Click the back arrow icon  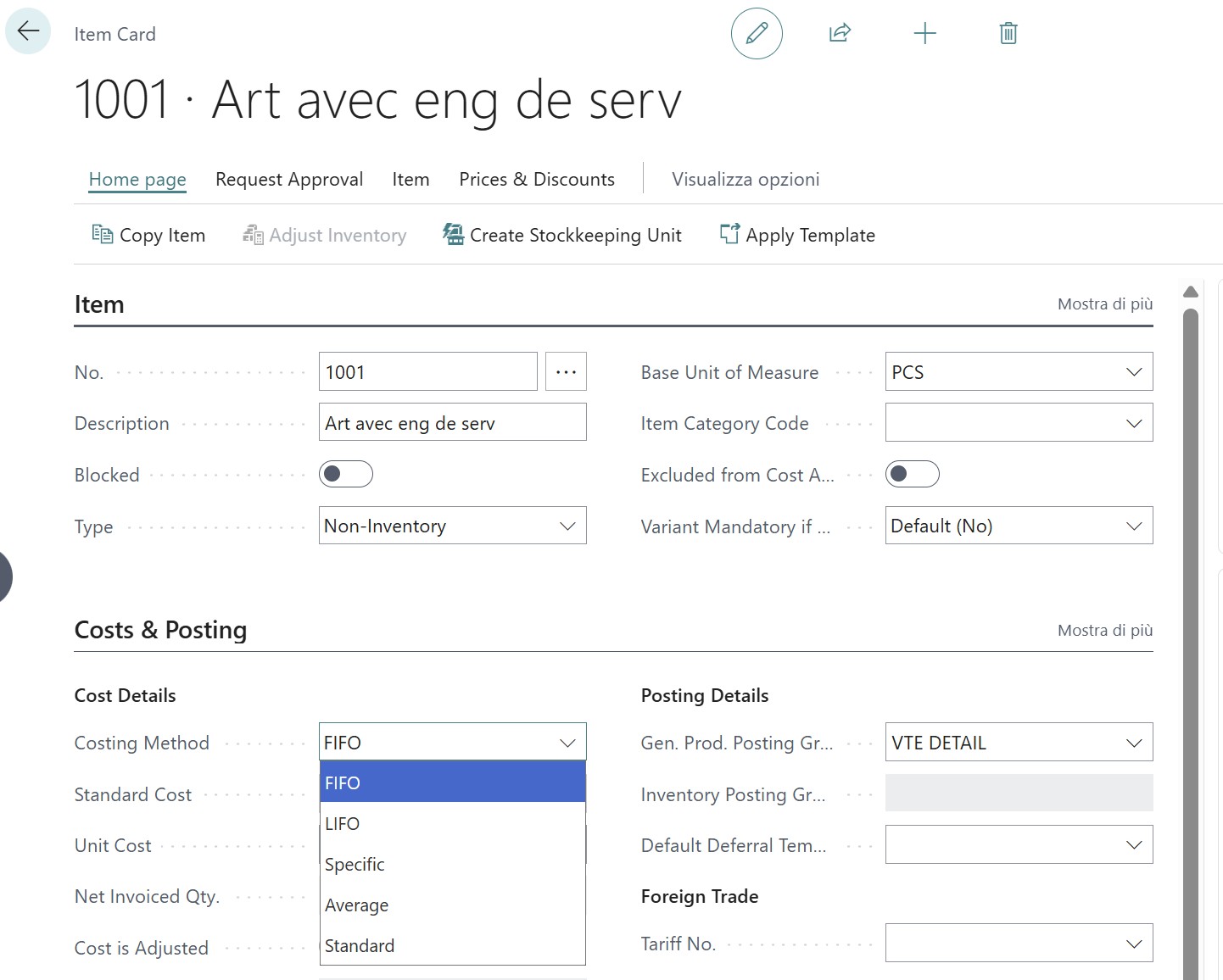click(28, 31)
